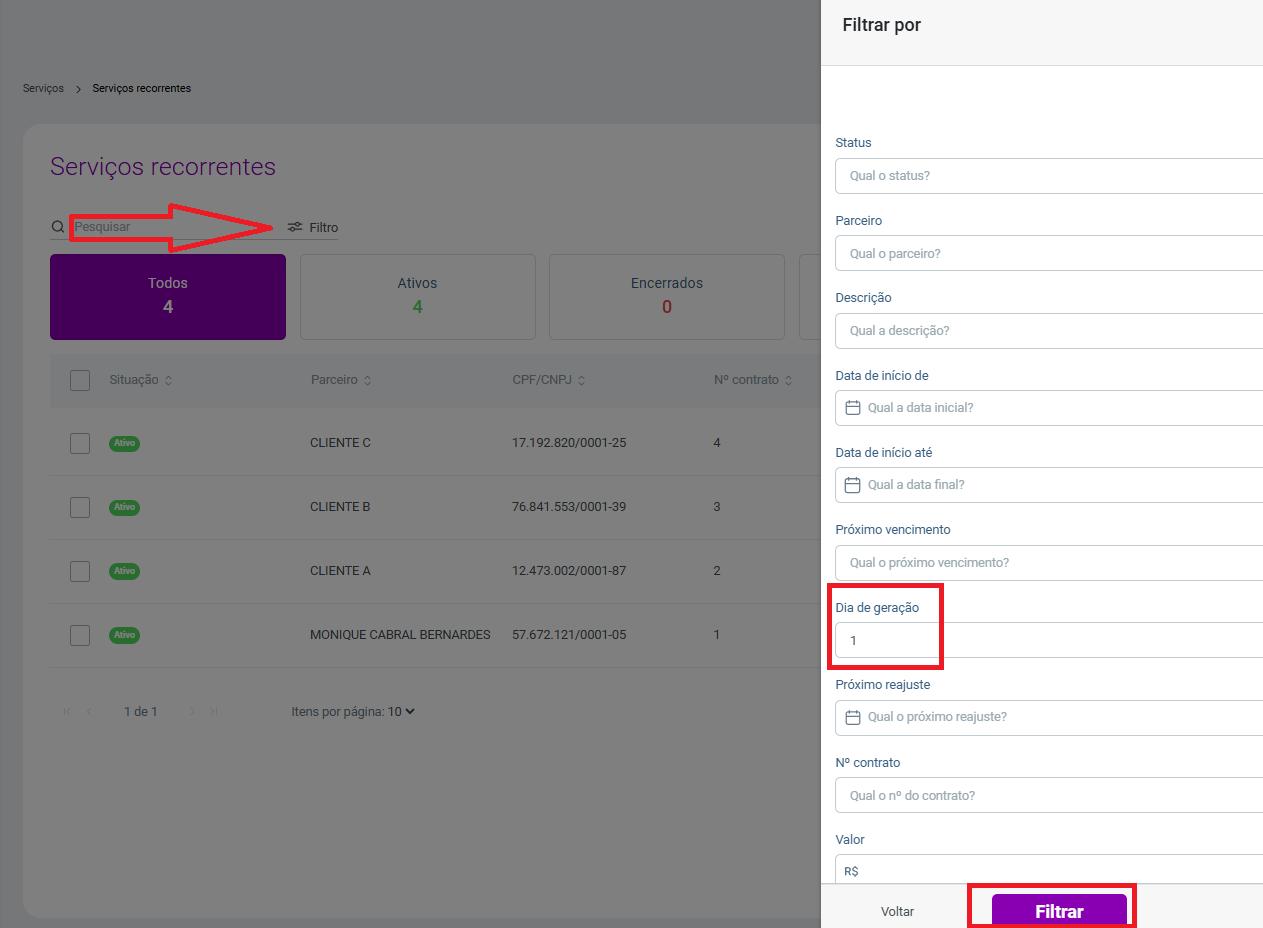Click CNPJ 76.841.553/0001-39 cell
Viewport: 1263px width, 928px height.
coord(569,507)
